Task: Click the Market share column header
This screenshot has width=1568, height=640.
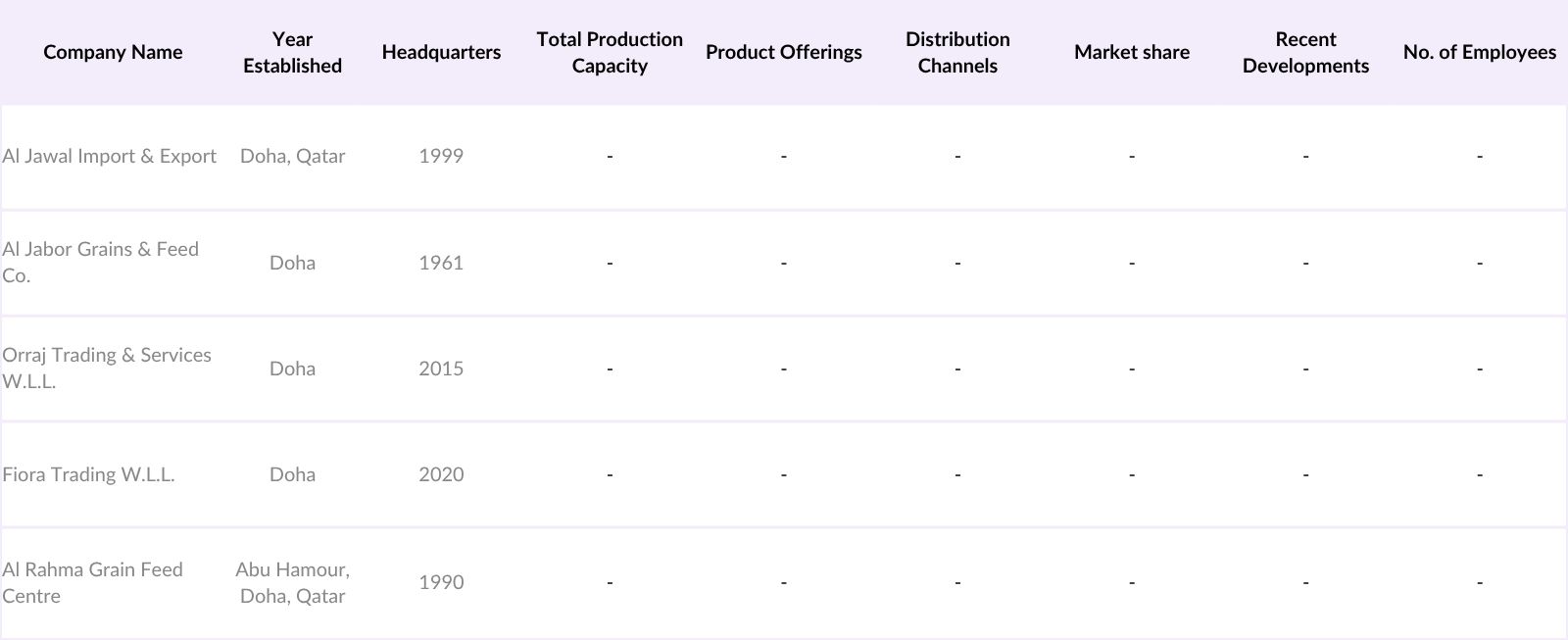Action: [1131, 52]
